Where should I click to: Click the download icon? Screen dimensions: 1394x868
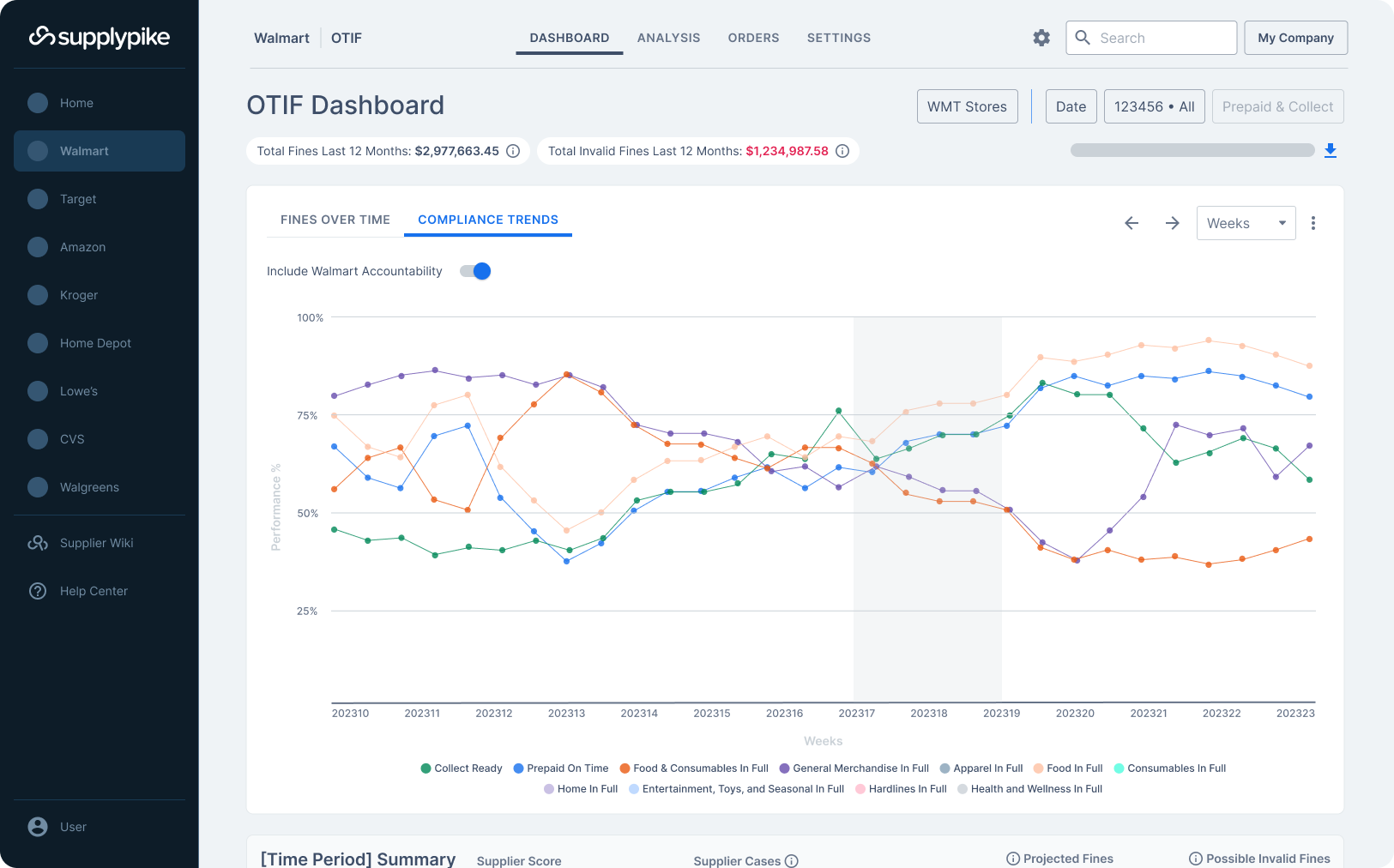[x=1331, y=151]
